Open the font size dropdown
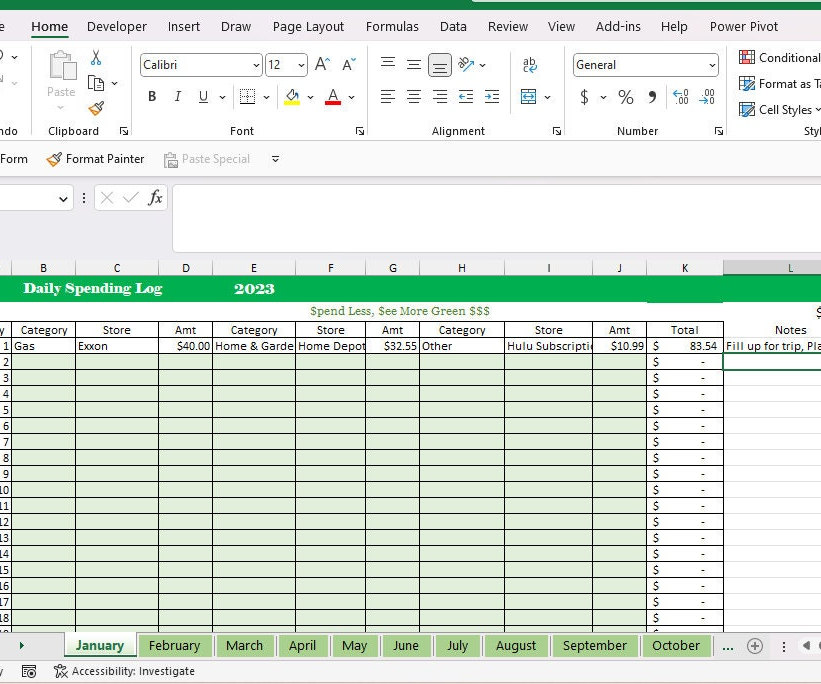The width and height of the screenshot is (821, 684). coord(299,64)
